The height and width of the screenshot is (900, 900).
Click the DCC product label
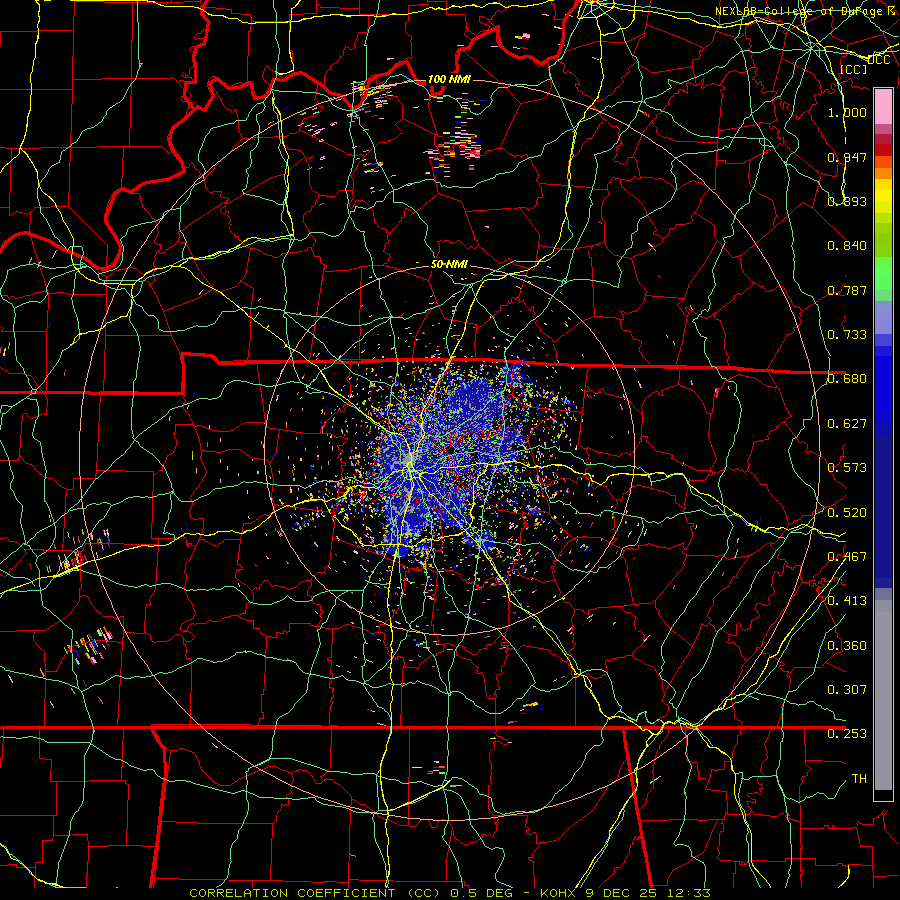[879, 60]
